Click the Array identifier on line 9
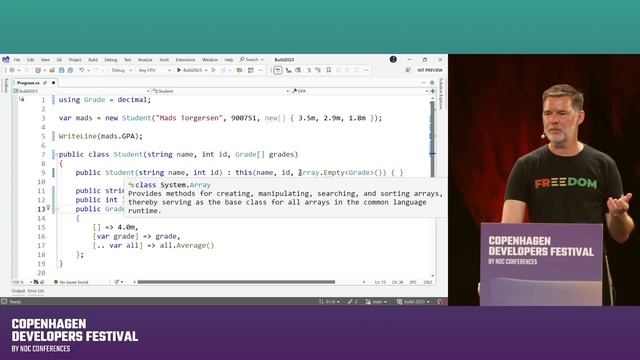 [309, 173]
